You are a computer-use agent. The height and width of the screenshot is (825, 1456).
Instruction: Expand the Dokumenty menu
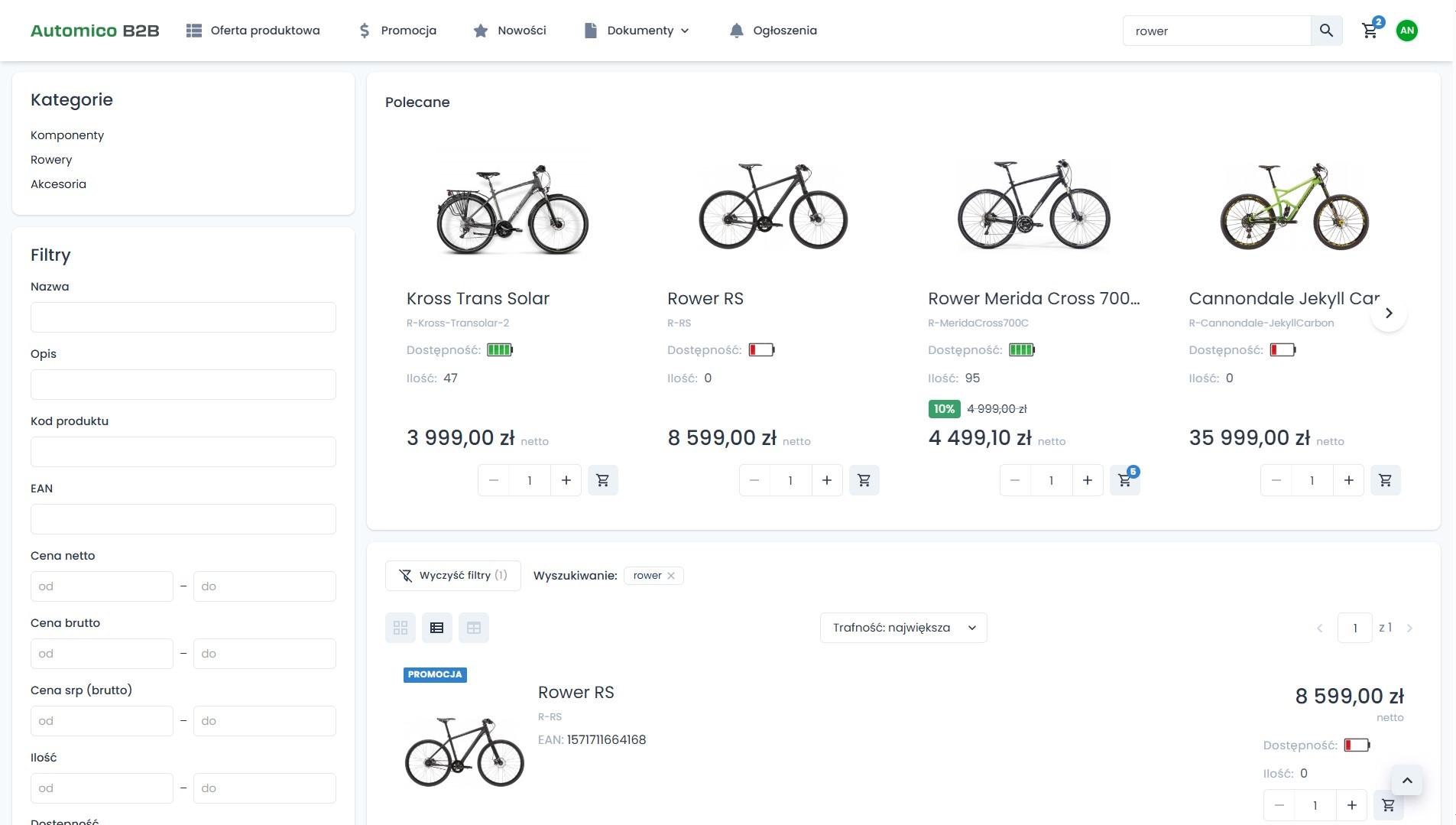click(x=637, y=31)
